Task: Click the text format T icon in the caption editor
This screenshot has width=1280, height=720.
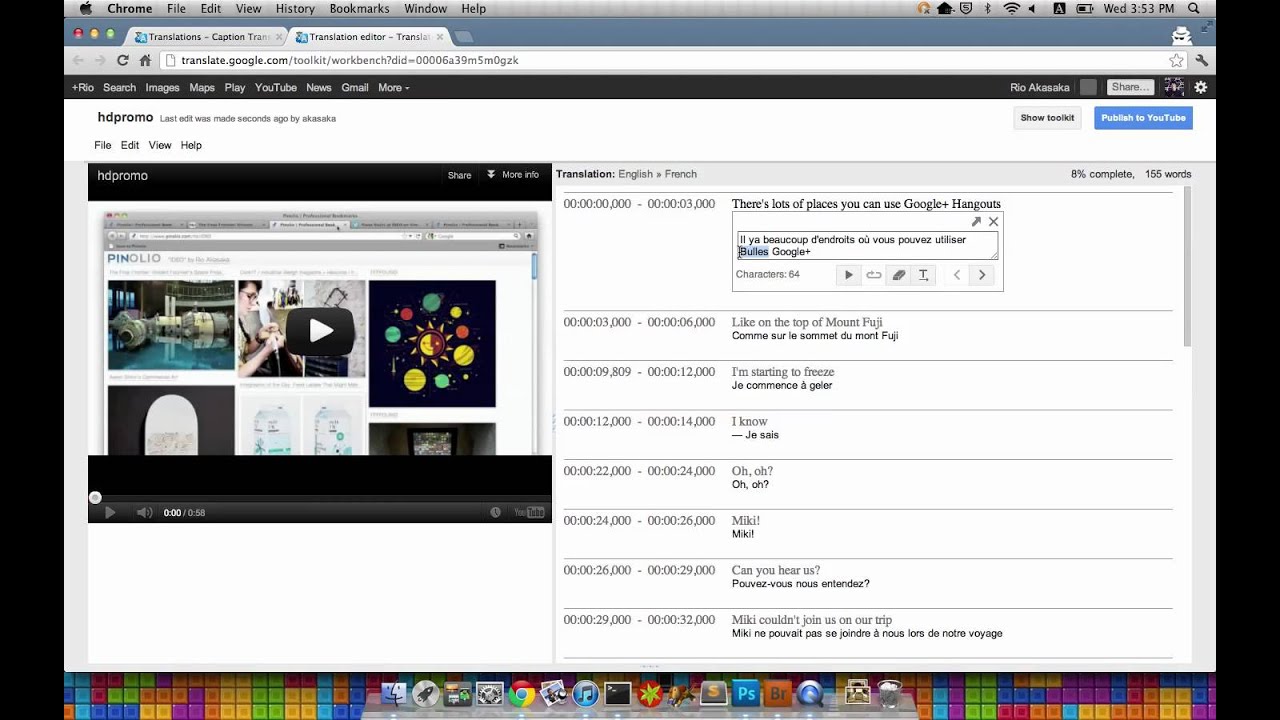Action: pyautogui.click(x=923, y=275)
